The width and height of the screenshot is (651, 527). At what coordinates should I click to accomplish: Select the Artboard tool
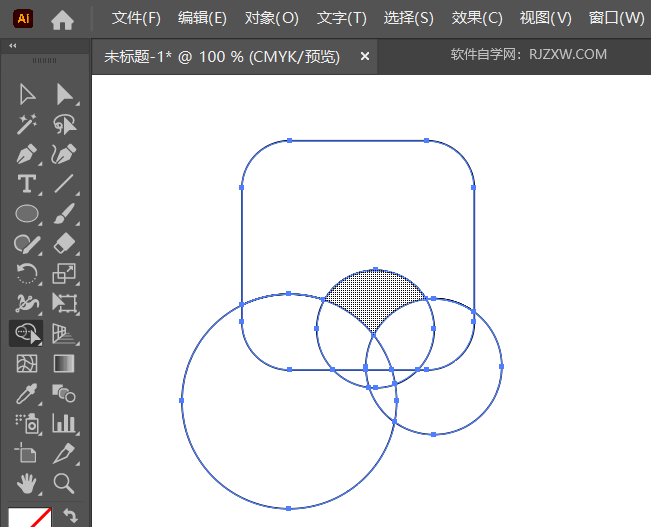pyautogui.click(x=26, y=453)
